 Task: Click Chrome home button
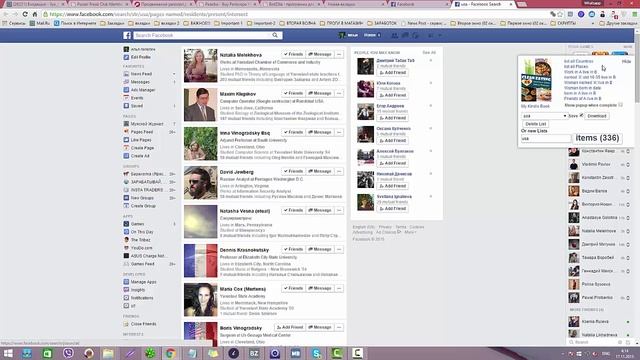(35, 14)
